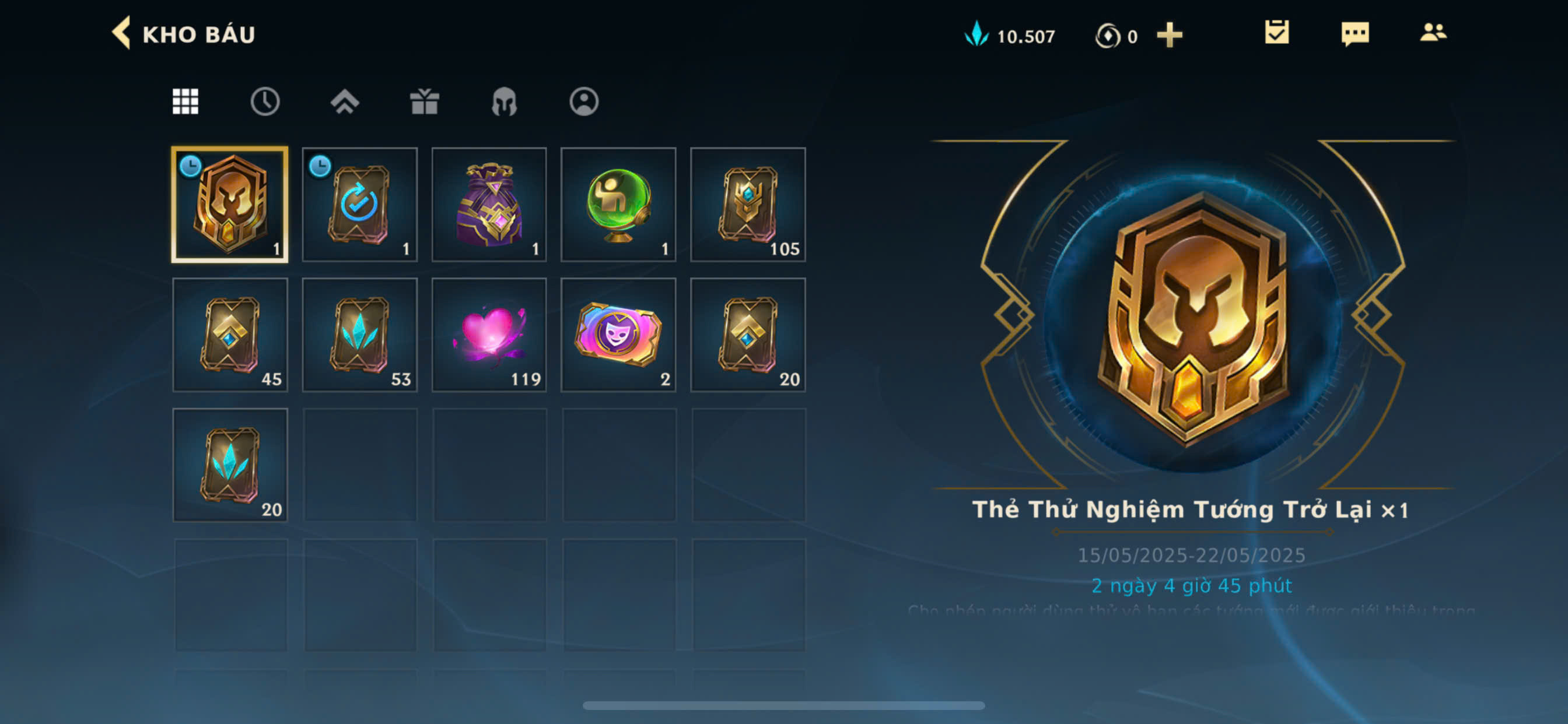Select the all items grid filter
1568x724 pixels.
click(185, 101)
